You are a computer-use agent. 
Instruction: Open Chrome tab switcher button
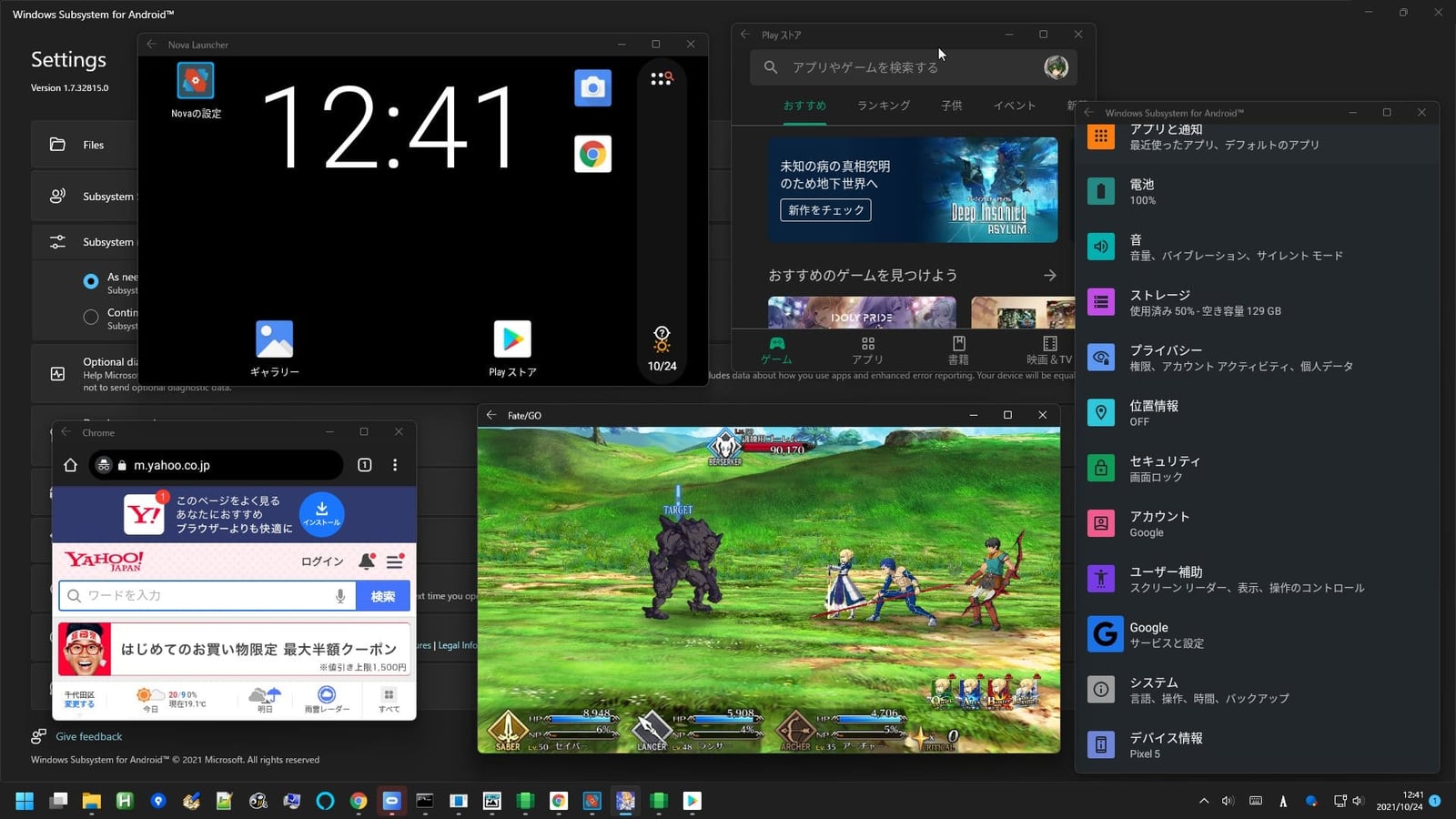(x=365, y=465)
